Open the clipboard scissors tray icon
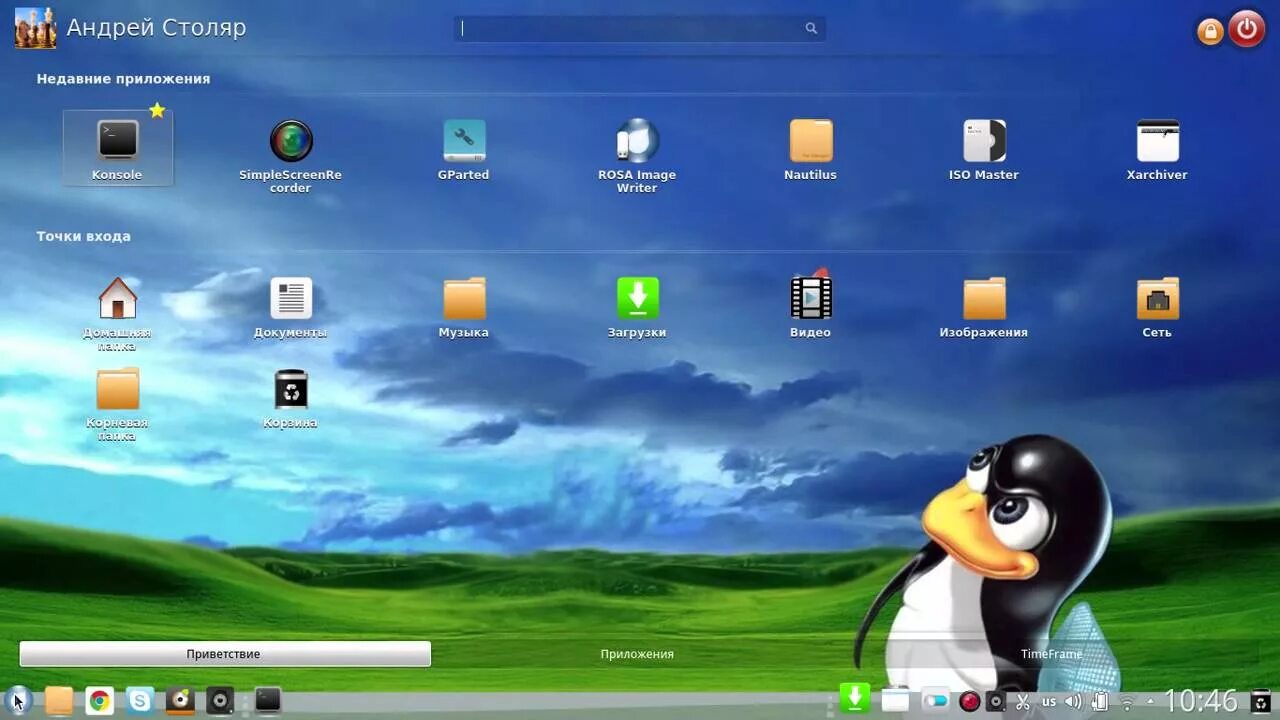Screen dimensions: 1280x720 click(1023, 702)
